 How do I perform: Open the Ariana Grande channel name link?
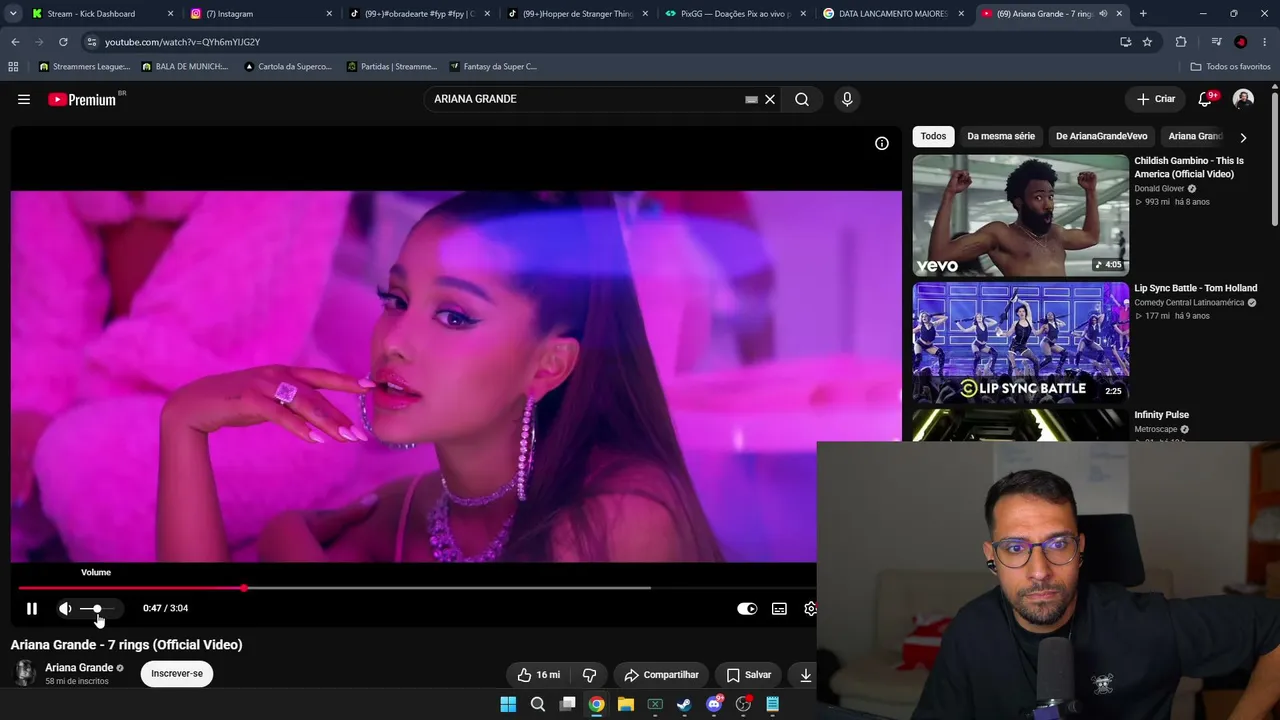(x=79, y=668)
